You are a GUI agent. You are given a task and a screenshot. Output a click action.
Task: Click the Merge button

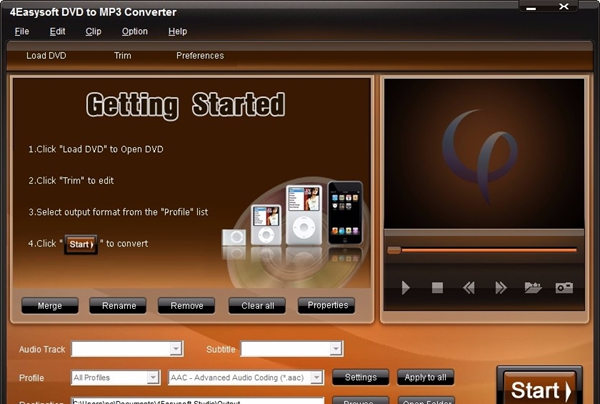click(x=50, y=306)
